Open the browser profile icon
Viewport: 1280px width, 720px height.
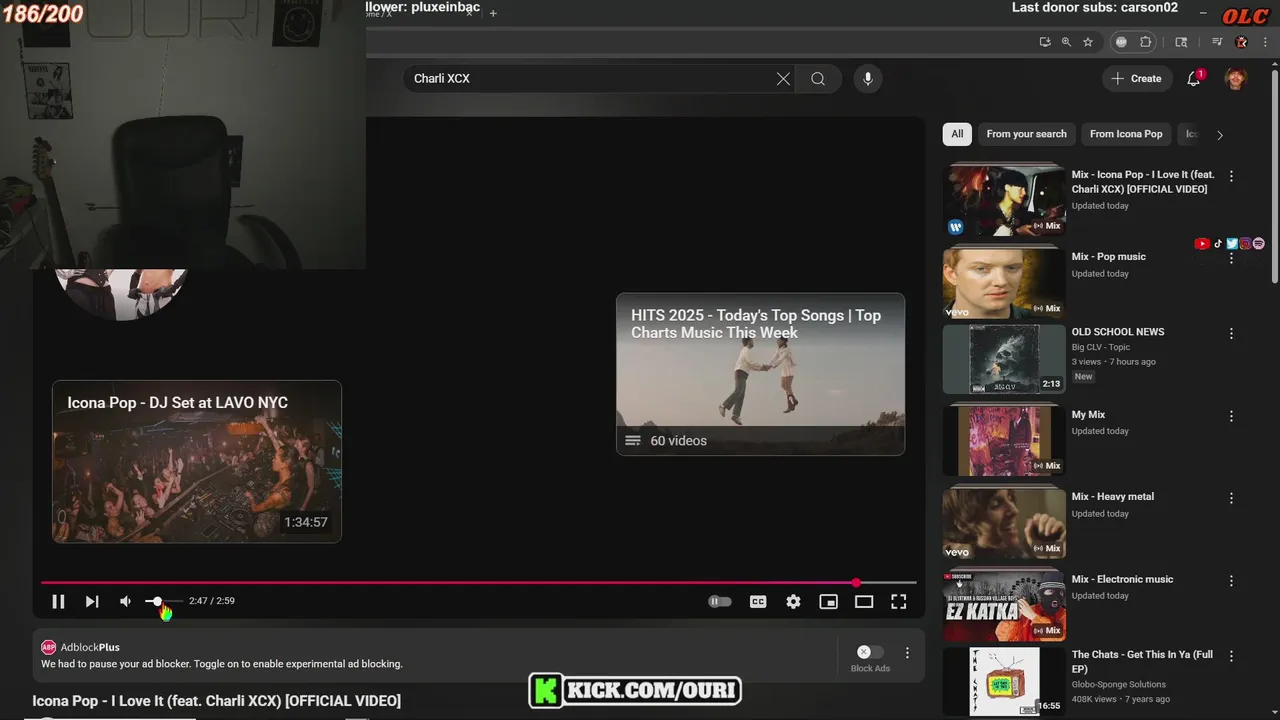point(1242,42)
